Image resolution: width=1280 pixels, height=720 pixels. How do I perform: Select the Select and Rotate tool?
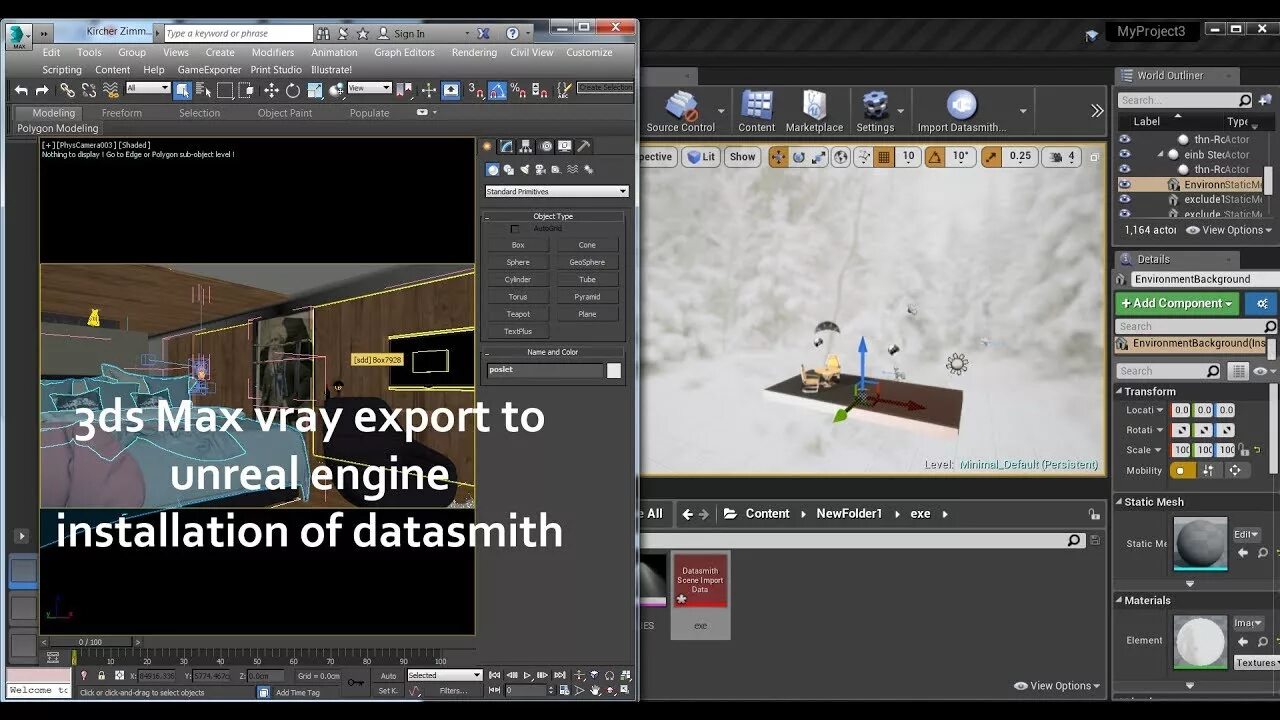tap(292, 90)
